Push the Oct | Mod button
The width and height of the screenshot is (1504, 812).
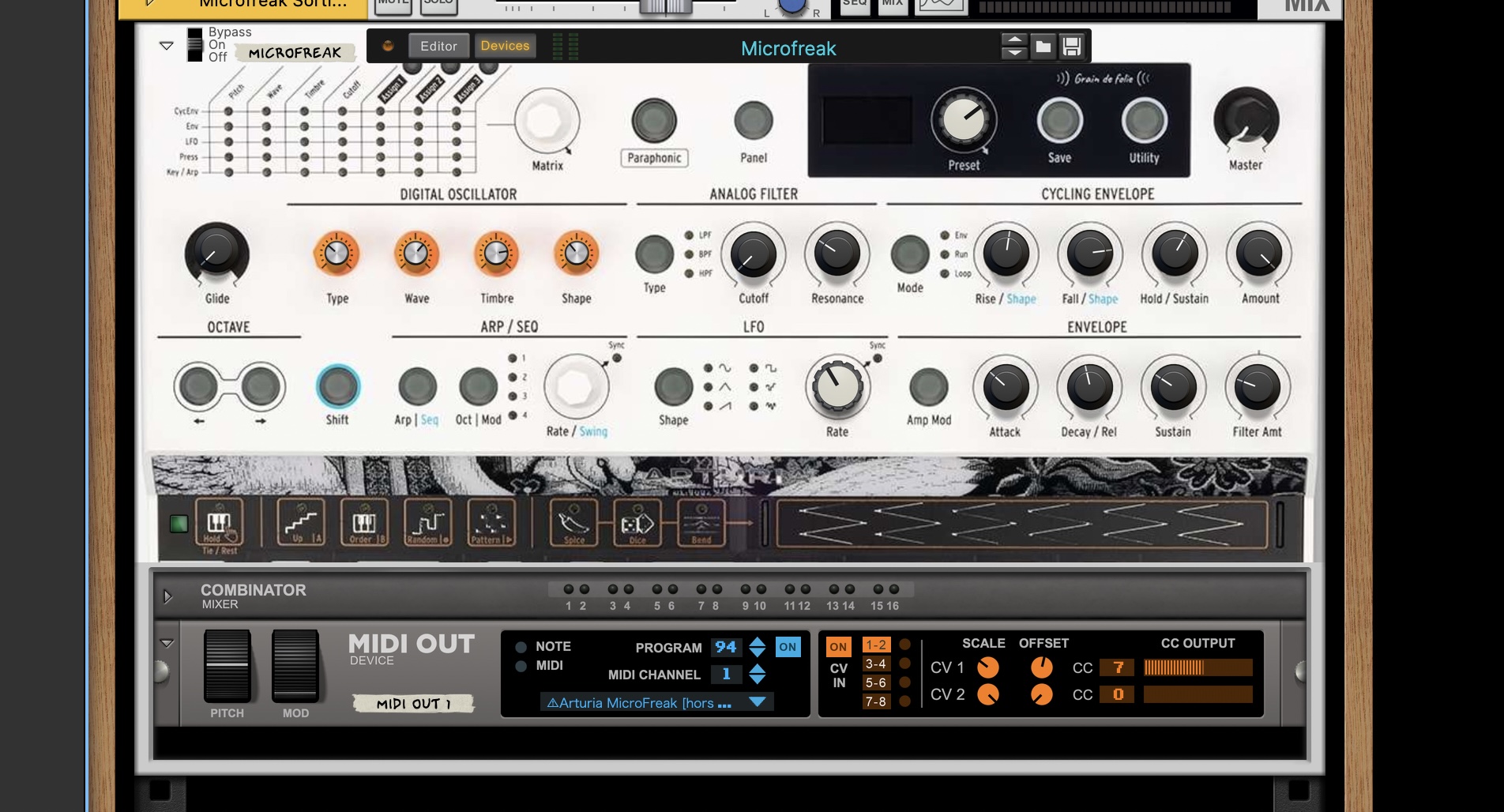(x=478, y=387)
